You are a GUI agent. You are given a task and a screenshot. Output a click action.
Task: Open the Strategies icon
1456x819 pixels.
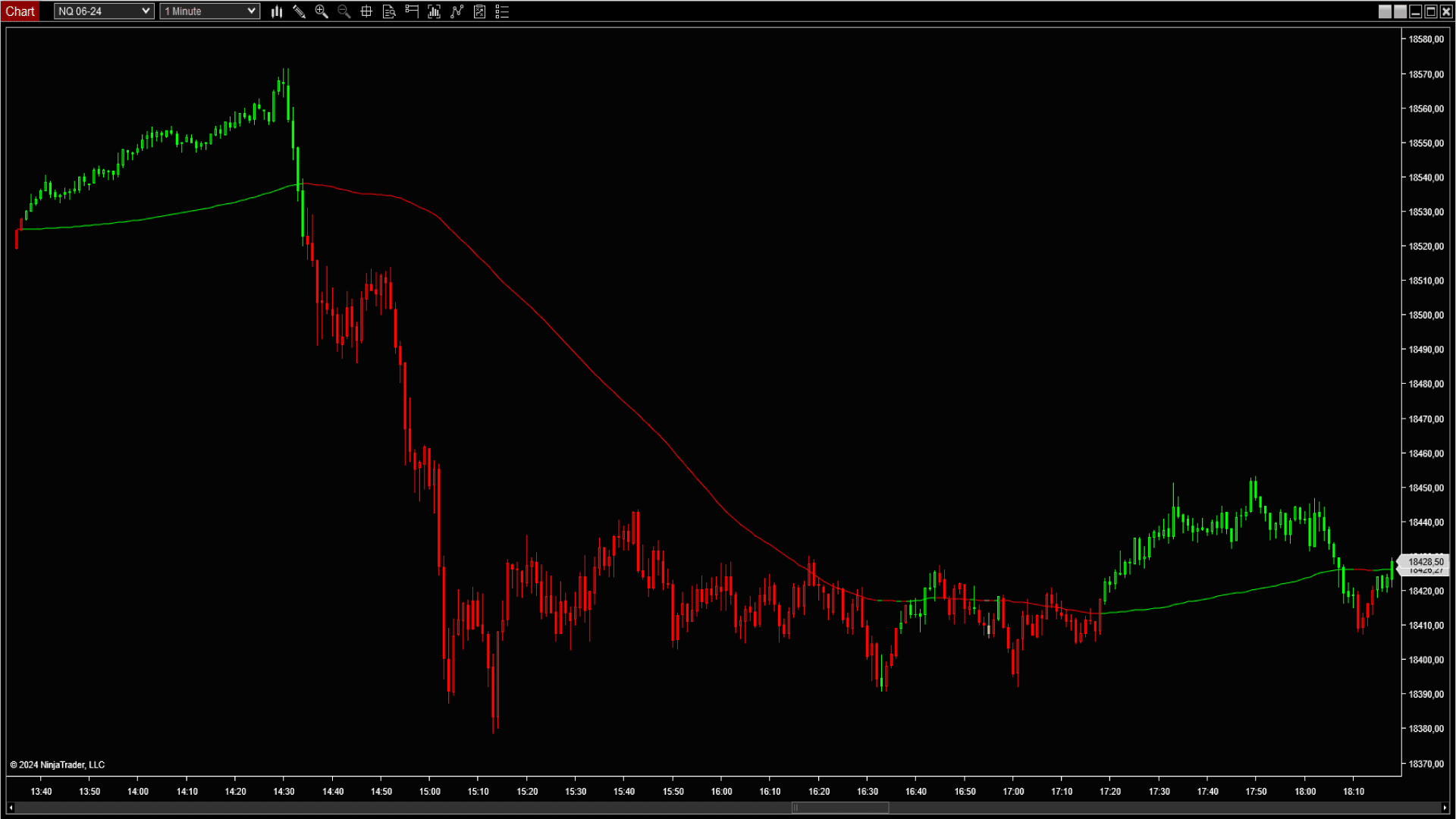(457, 11)
